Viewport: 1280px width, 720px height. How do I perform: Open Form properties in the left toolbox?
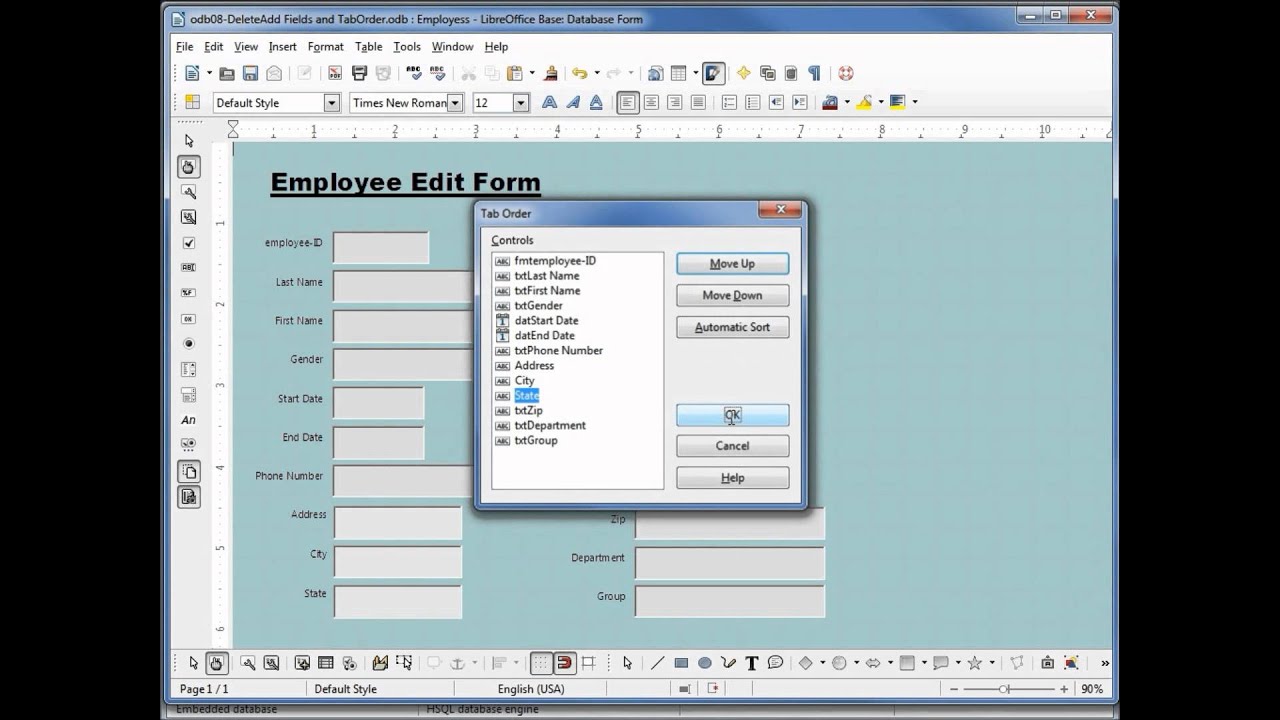(188, 217)
